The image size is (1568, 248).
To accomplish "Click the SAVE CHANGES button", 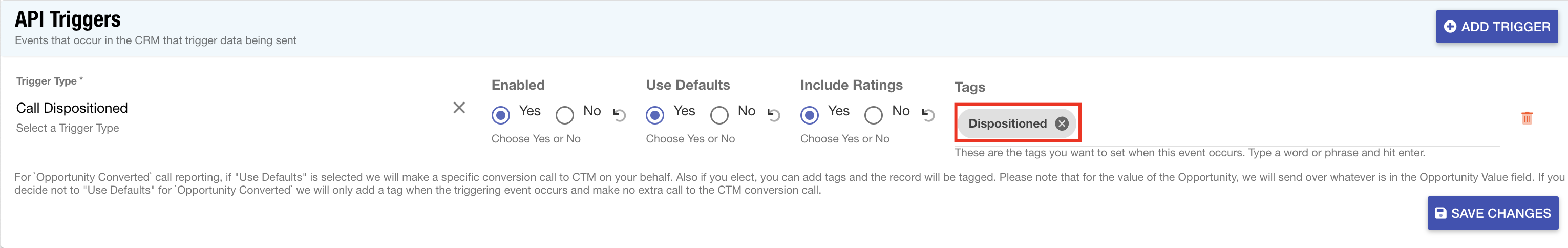I will click(1493, 213).
